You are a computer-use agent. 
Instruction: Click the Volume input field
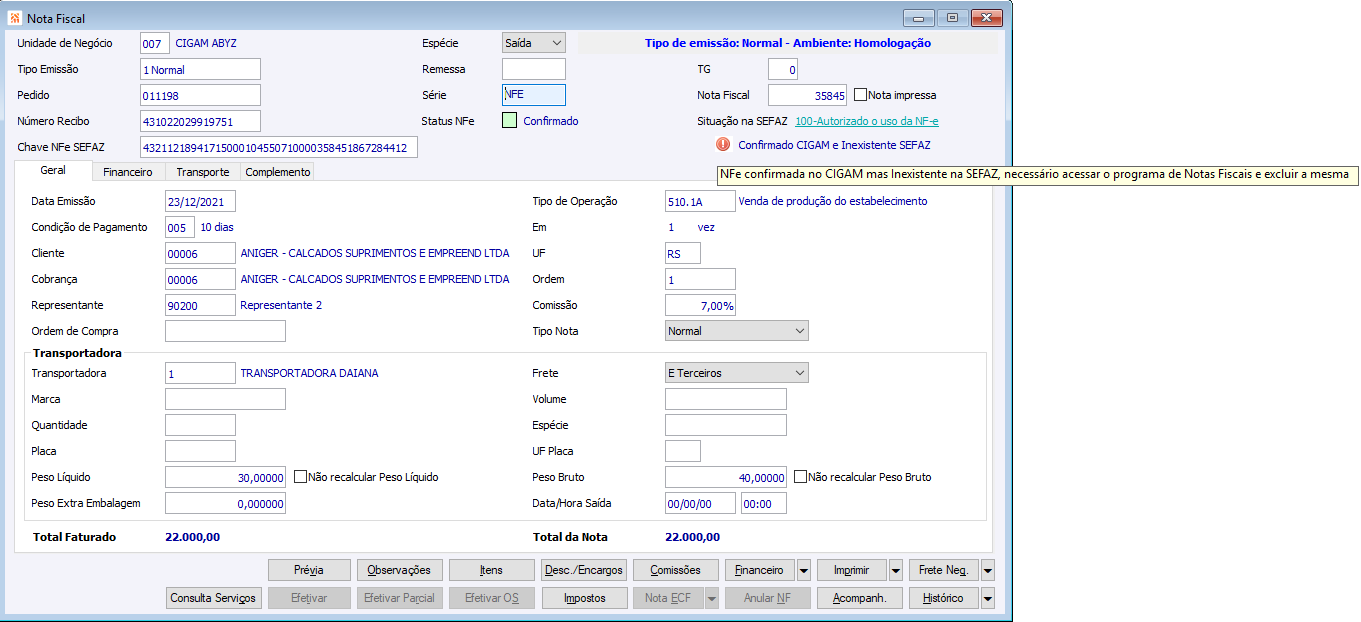[x=726, y=399]
